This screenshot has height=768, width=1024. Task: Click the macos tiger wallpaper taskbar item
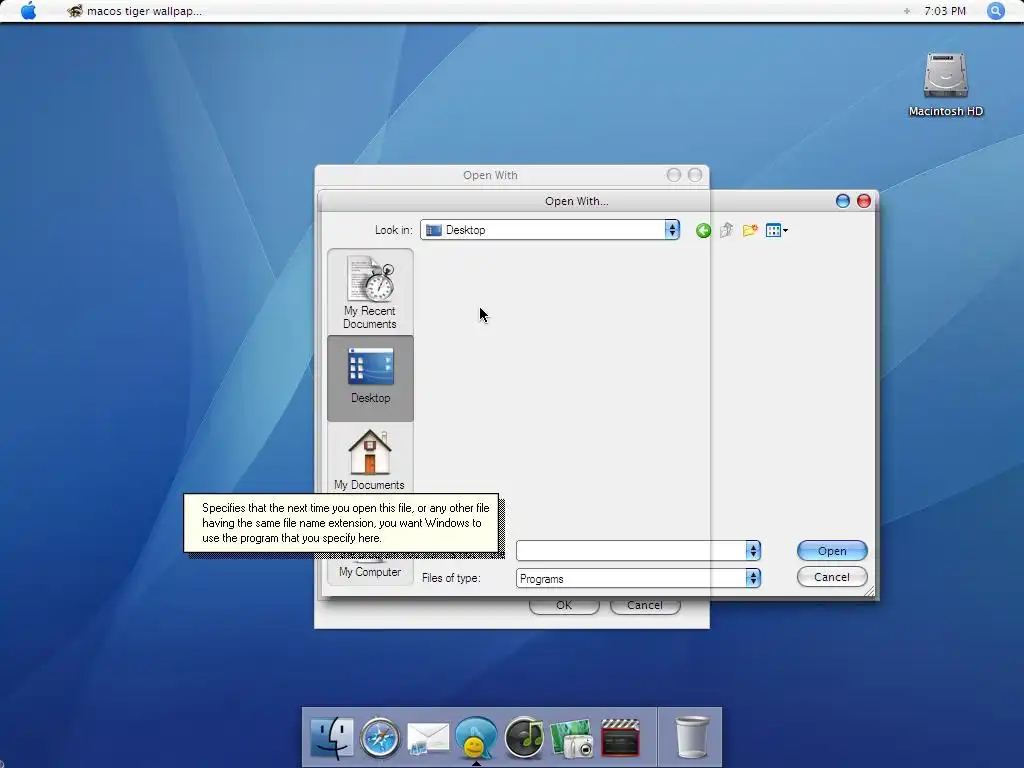(135, 11)
